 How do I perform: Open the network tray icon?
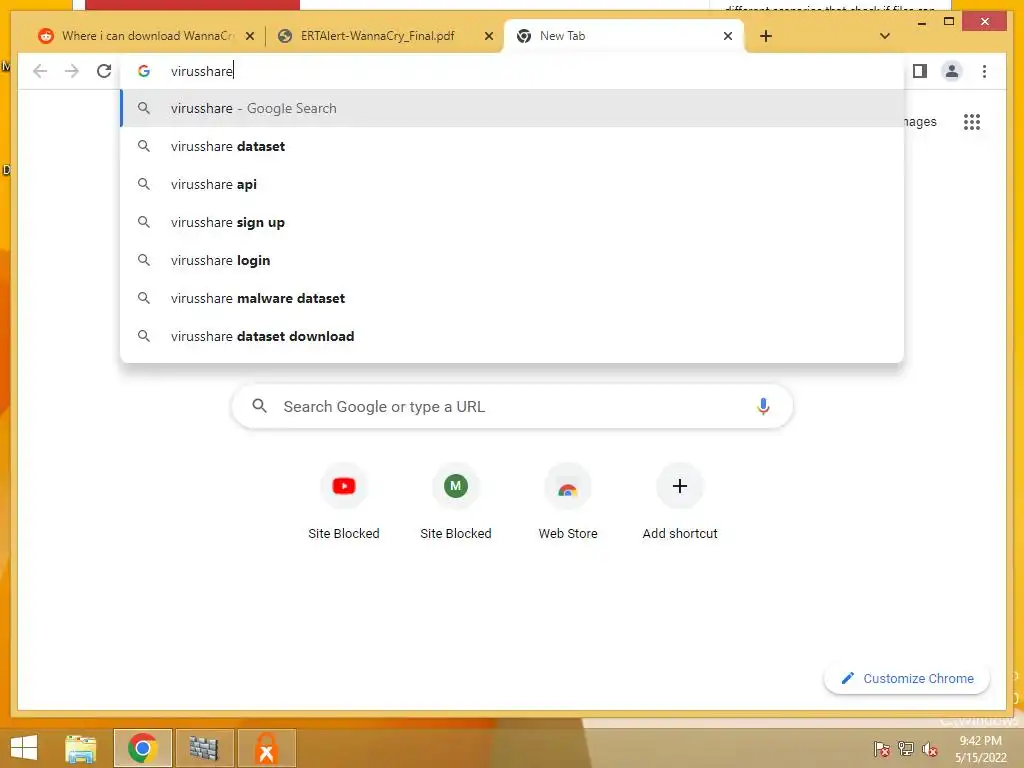pos(906,749)
